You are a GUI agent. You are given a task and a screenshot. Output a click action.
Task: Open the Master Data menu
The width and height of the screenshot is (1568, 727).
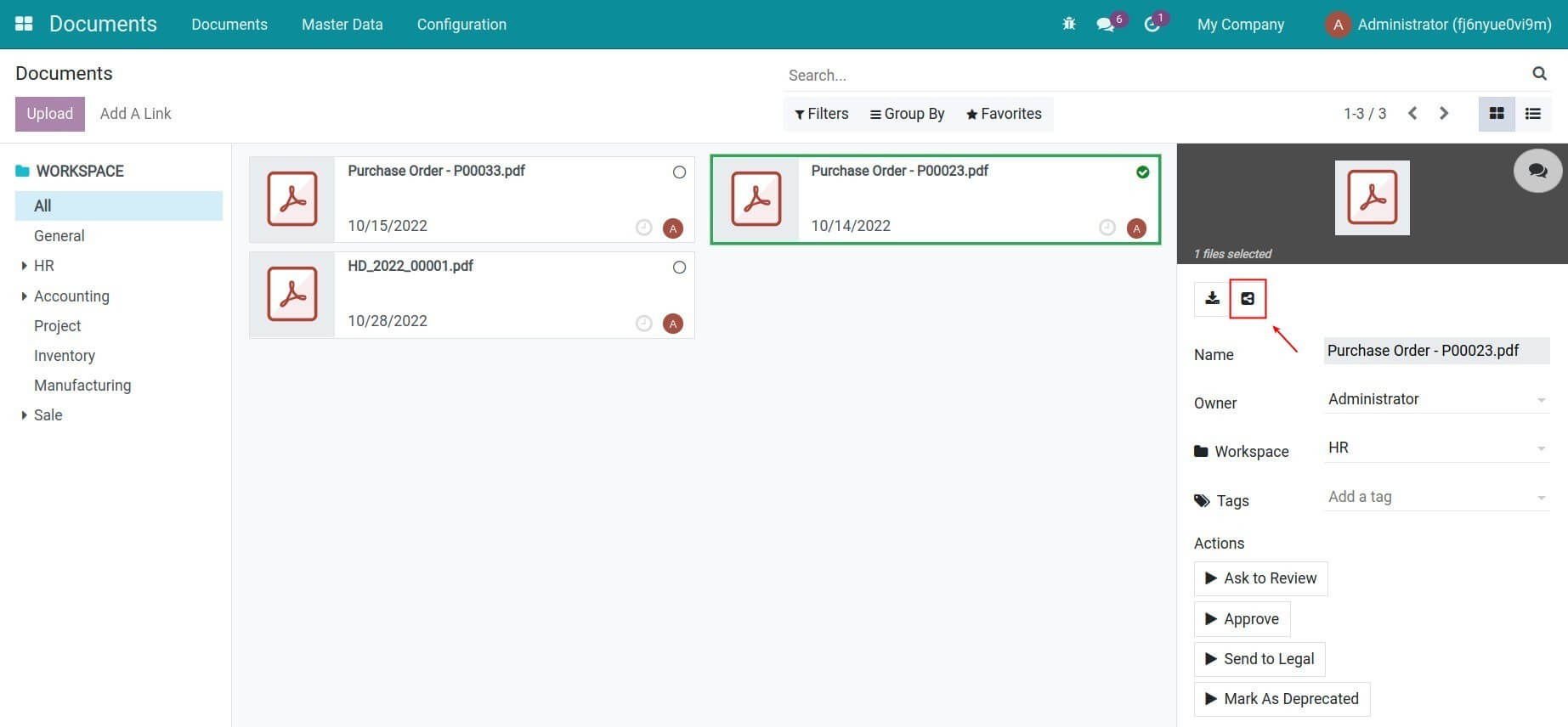click(x=342, y=25)
